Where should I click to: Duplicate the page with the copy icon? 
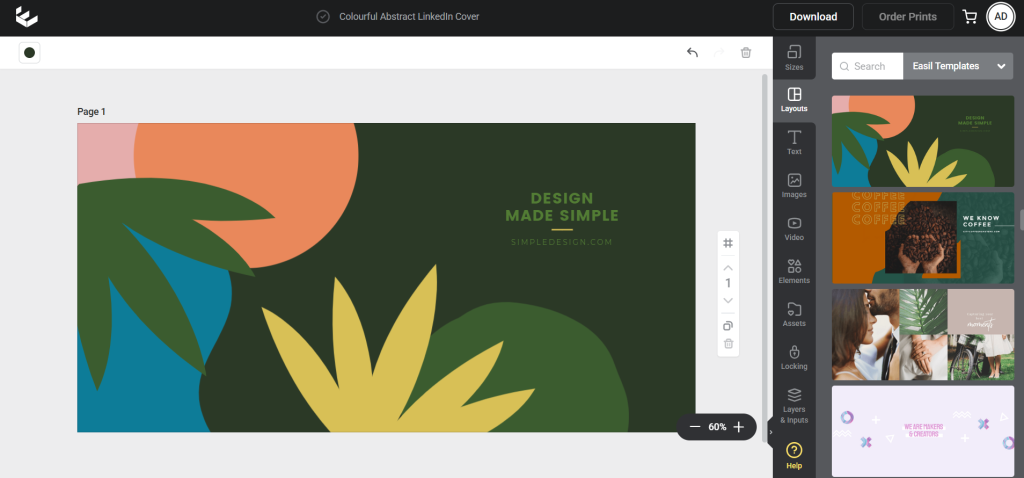pyautogui.click(x=728, y=326)
